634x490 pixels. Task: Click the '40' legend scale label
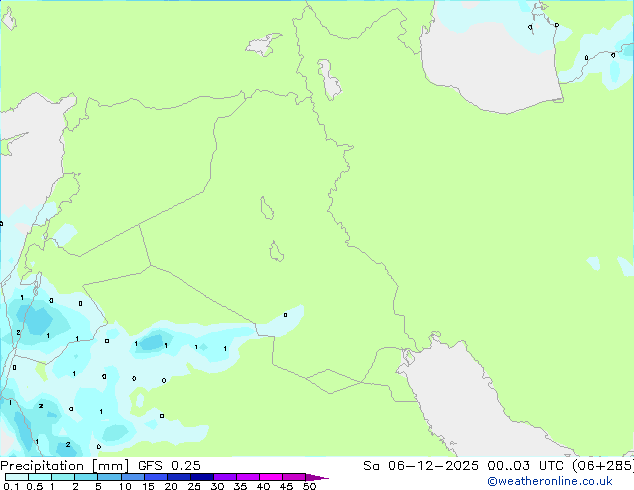point(263,486)
